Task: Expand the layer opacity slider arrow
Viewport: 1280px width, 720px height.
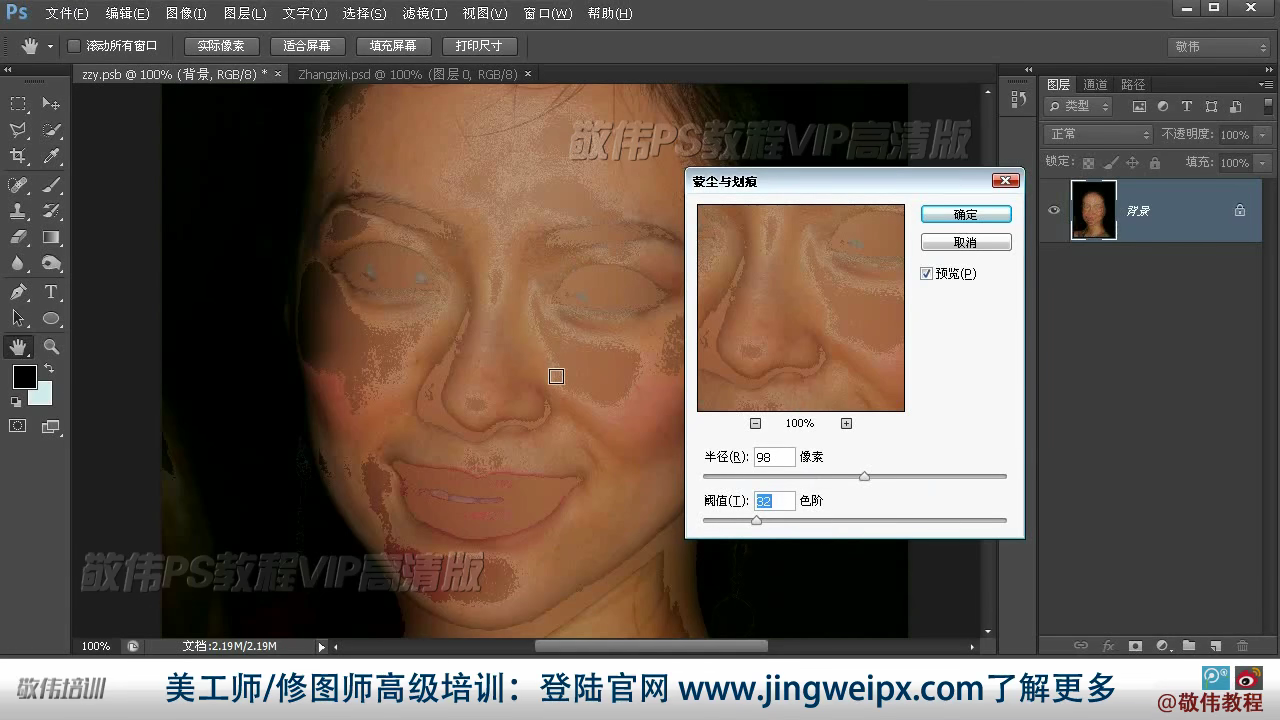Action: coord(1262,135)
